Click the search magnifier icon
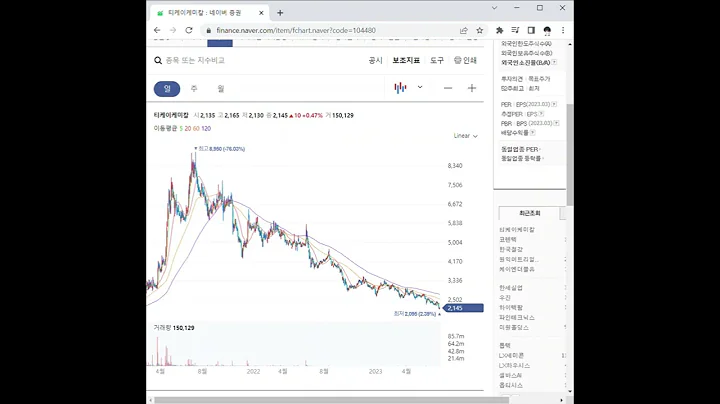720x404 pixels. click(x=158, y=61)
